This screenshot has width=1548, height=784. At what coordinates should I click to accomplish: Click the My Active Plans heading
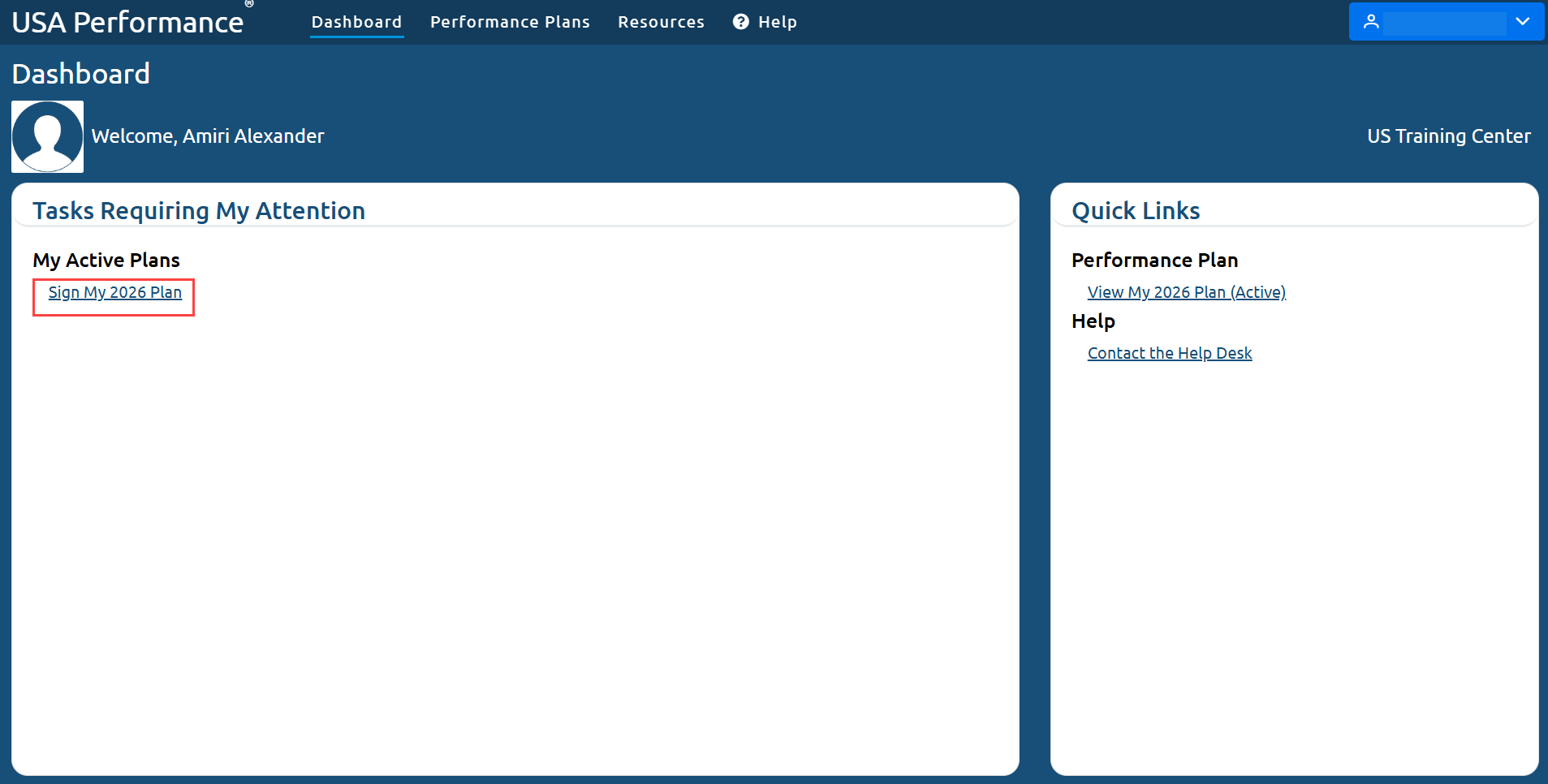click(x=106, y=261)
